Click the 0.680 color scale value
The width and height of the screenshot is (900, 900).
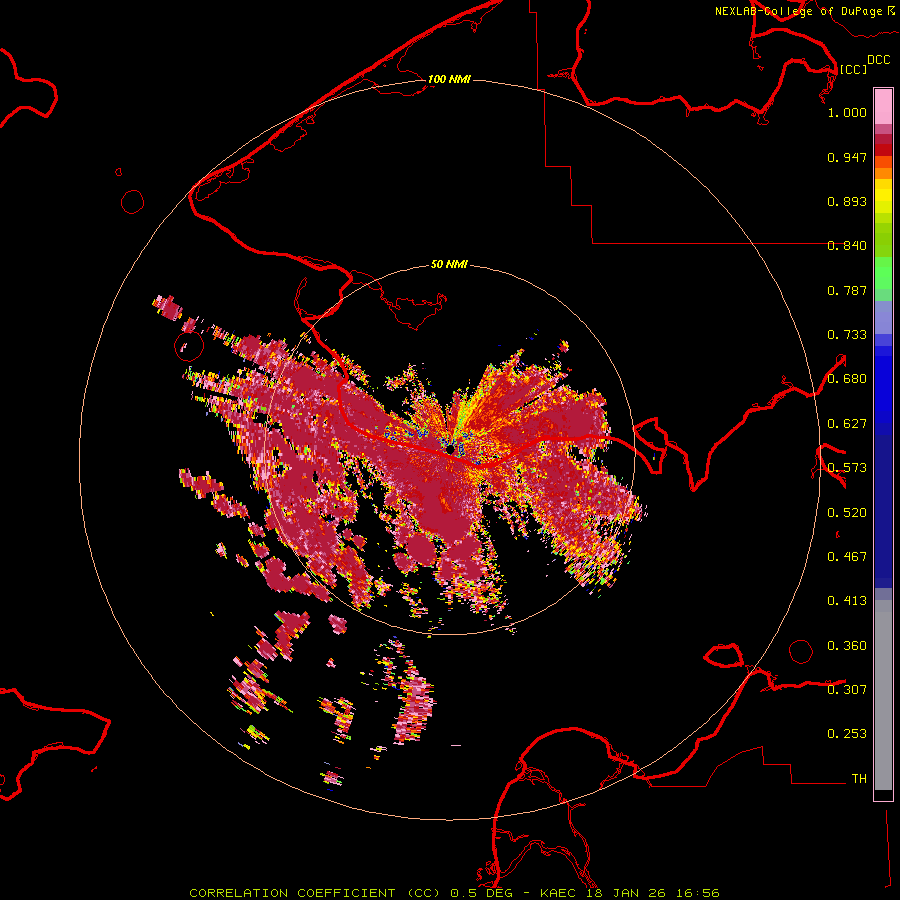click(x=847, y=379)
